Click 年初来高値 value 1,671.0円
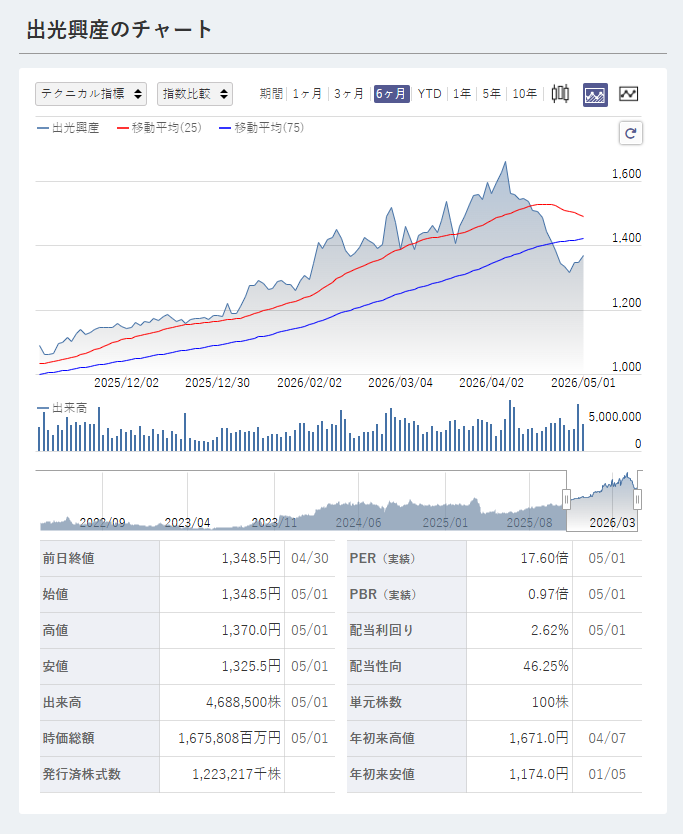Screen dimensions: 683x834 539,738
